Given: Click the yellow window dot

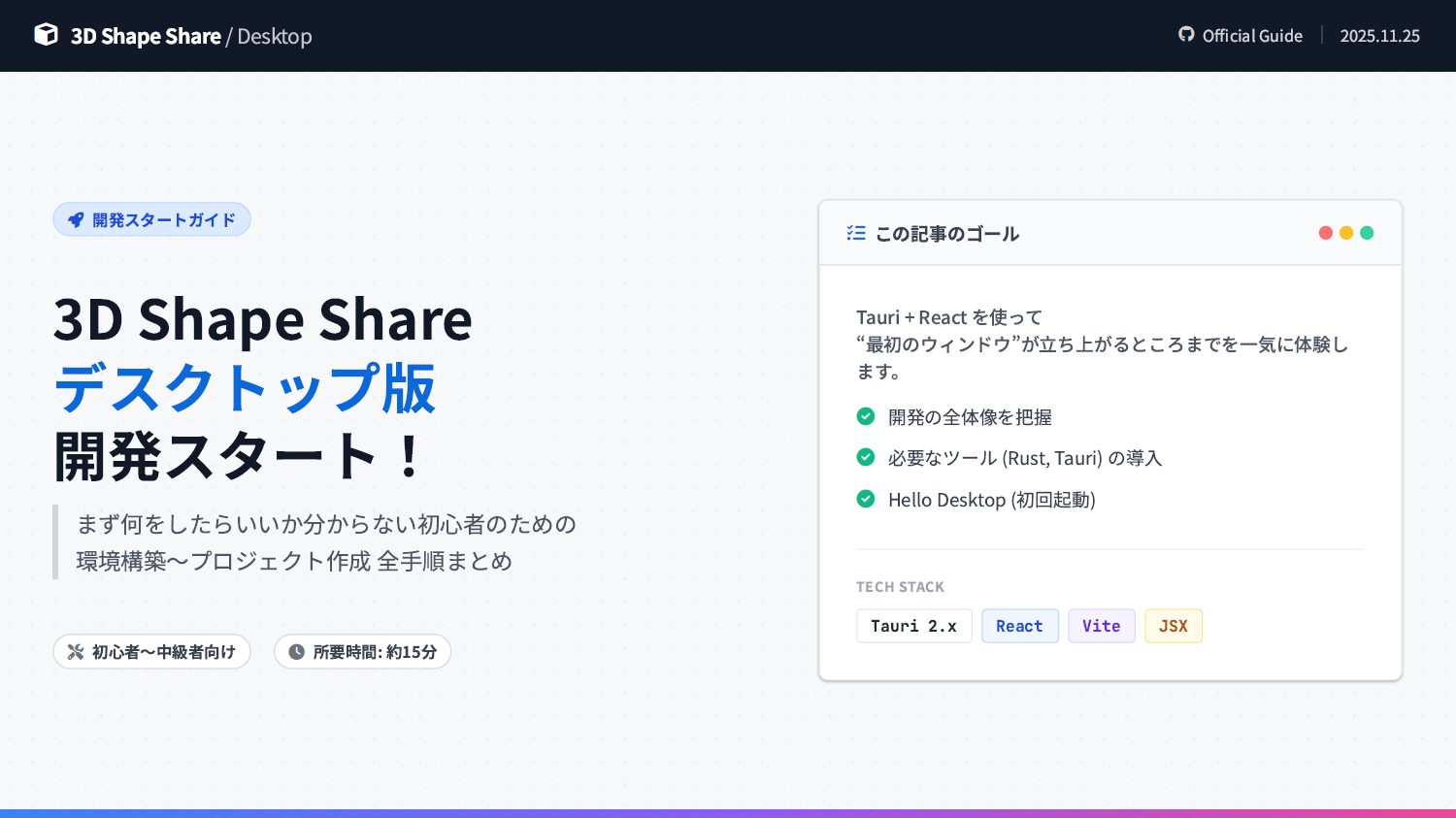Looking at the screenshot, I should click(1346, 233).
